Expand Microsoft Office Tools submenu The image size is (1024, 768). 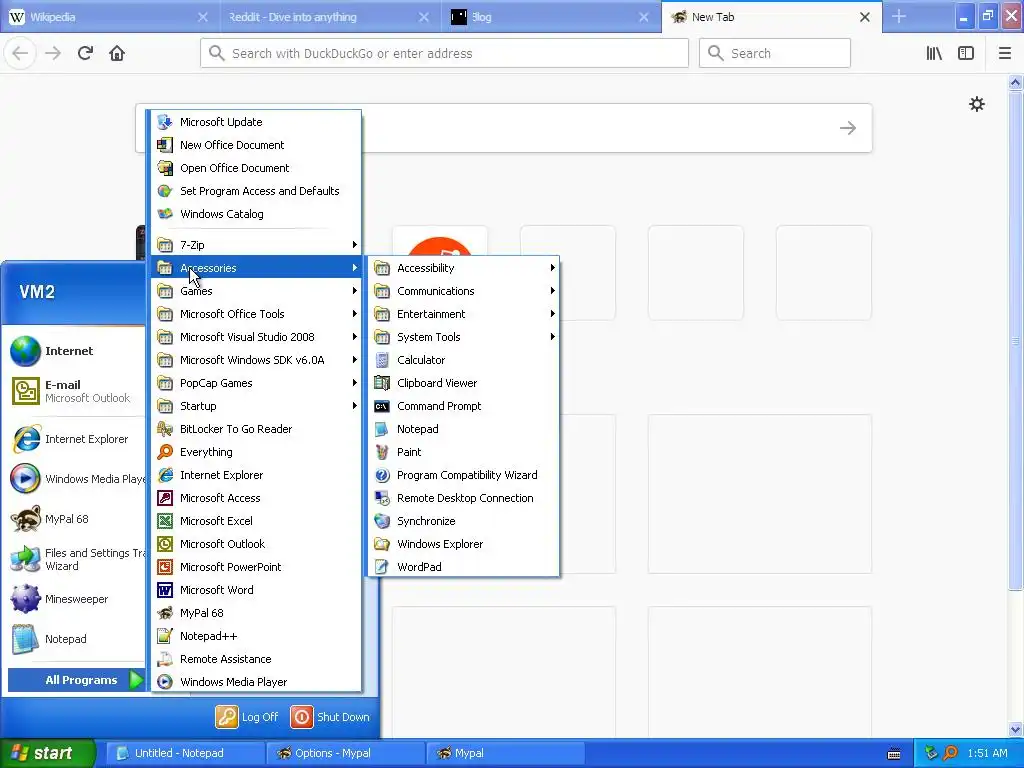pos(256,314)
